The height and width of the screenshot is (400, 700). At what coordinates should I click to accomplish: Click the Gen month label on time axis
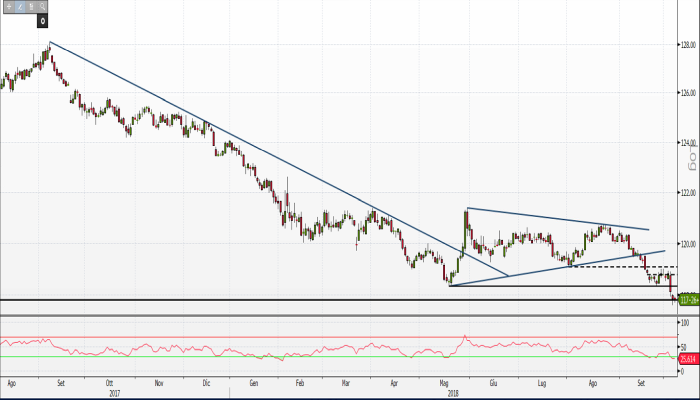point(254,383)
